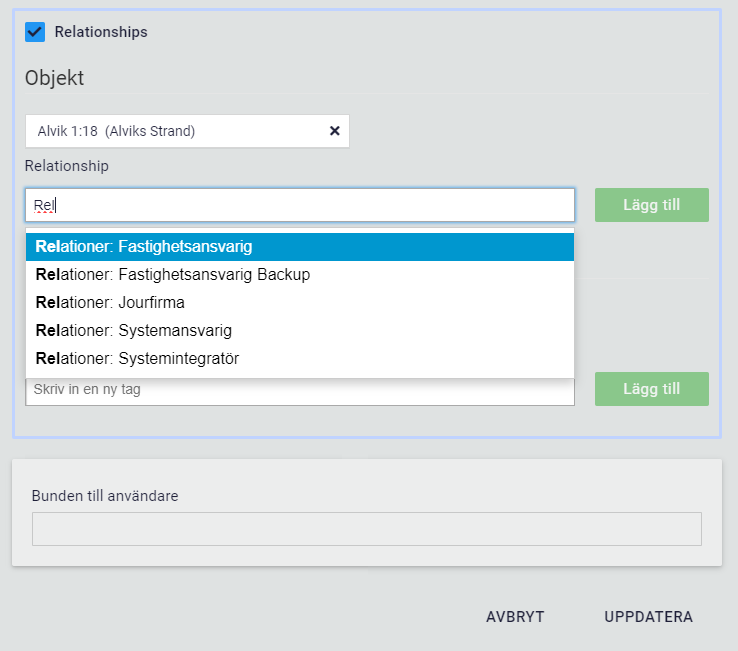Click the Bunden till användare label
The width and height of the screenshot is (738, 651).
[105, 496]
